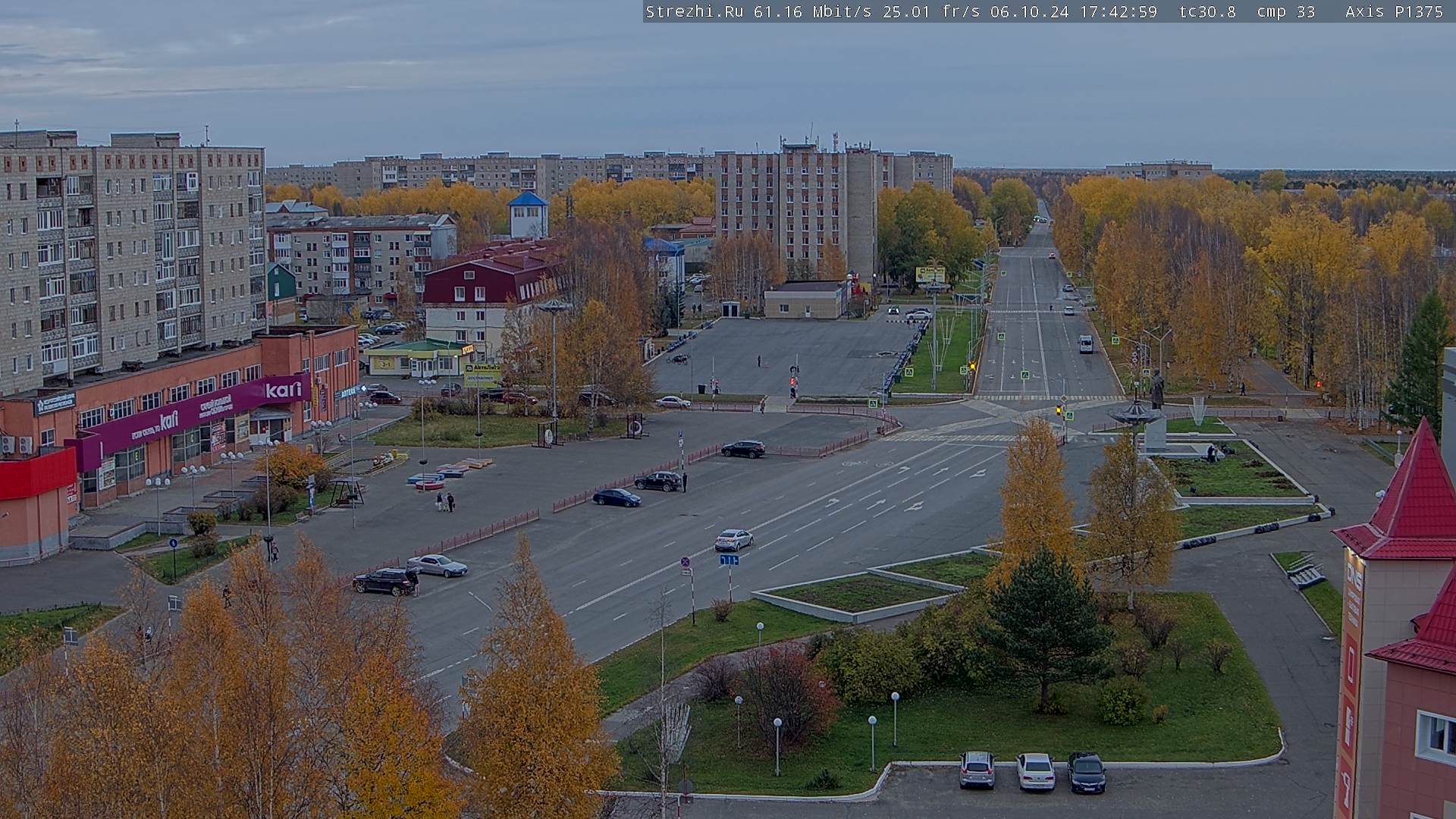Select the tc30.8 temperature readout
This screenshot has width=1456, height=819.
coord(1207,11)
